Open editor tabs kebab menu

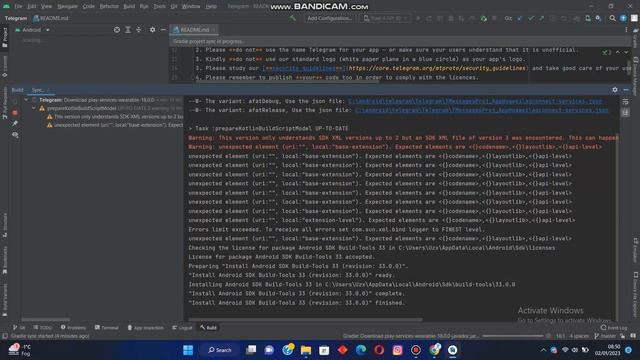point(626,30)
